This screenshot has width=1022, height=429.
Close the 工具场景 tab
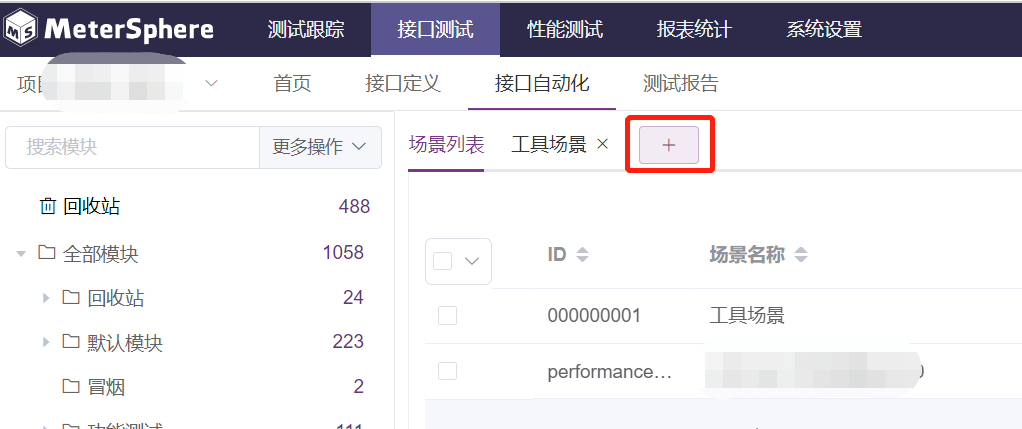pyautogui.click(x=602, y=144)
